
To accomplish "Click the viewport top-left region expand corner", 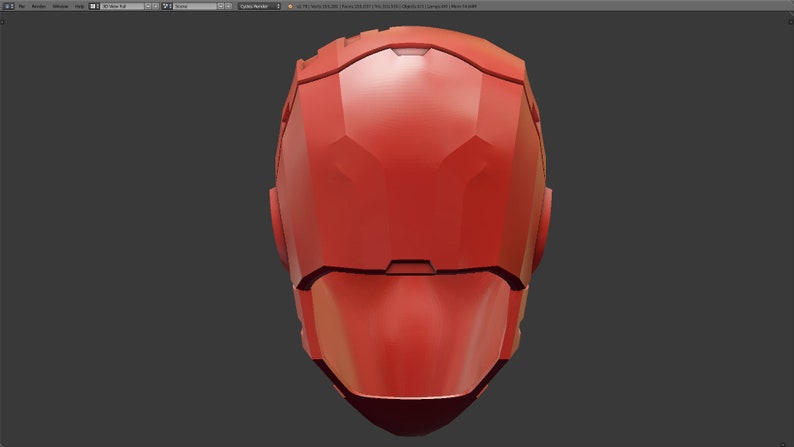I will coord(3,21).
